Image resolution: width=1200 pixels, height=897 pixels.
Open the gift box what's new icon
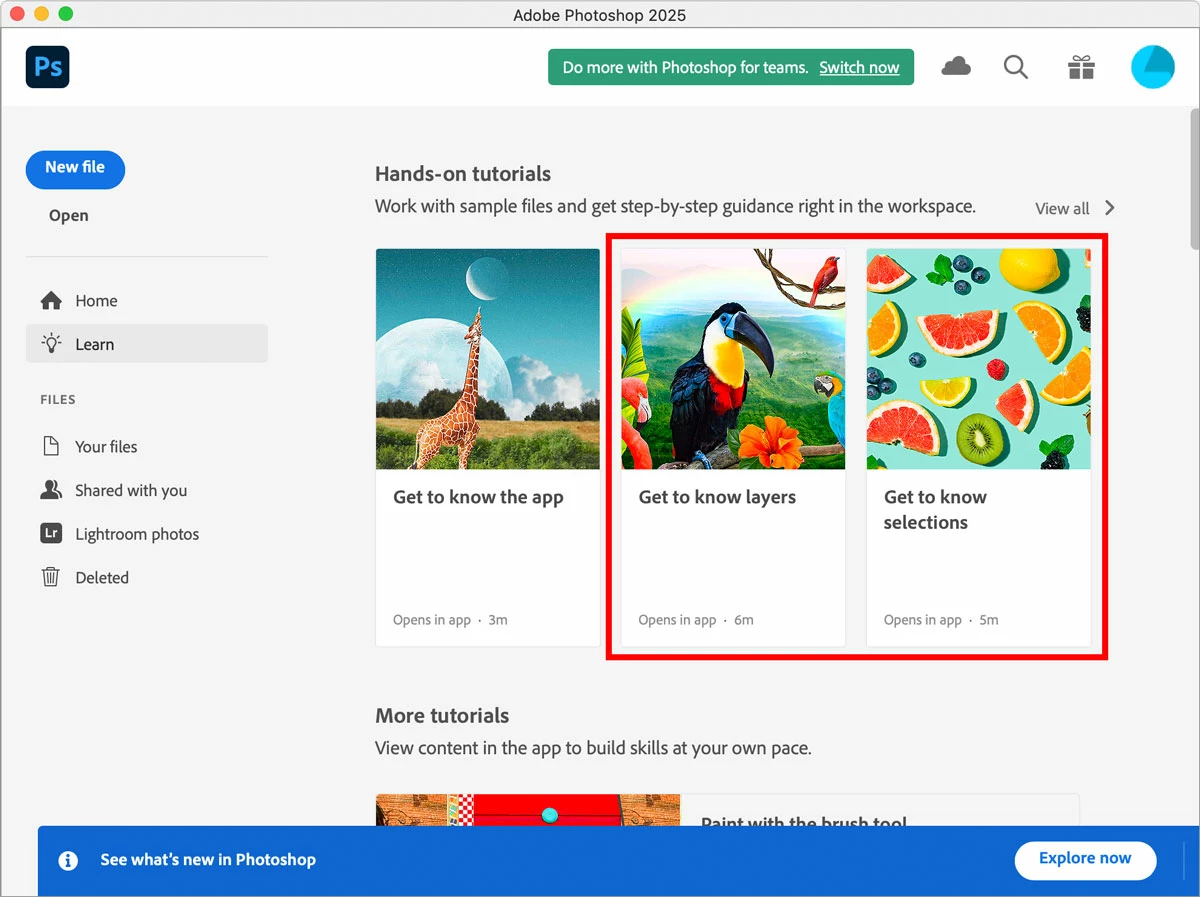point(1081,67)
